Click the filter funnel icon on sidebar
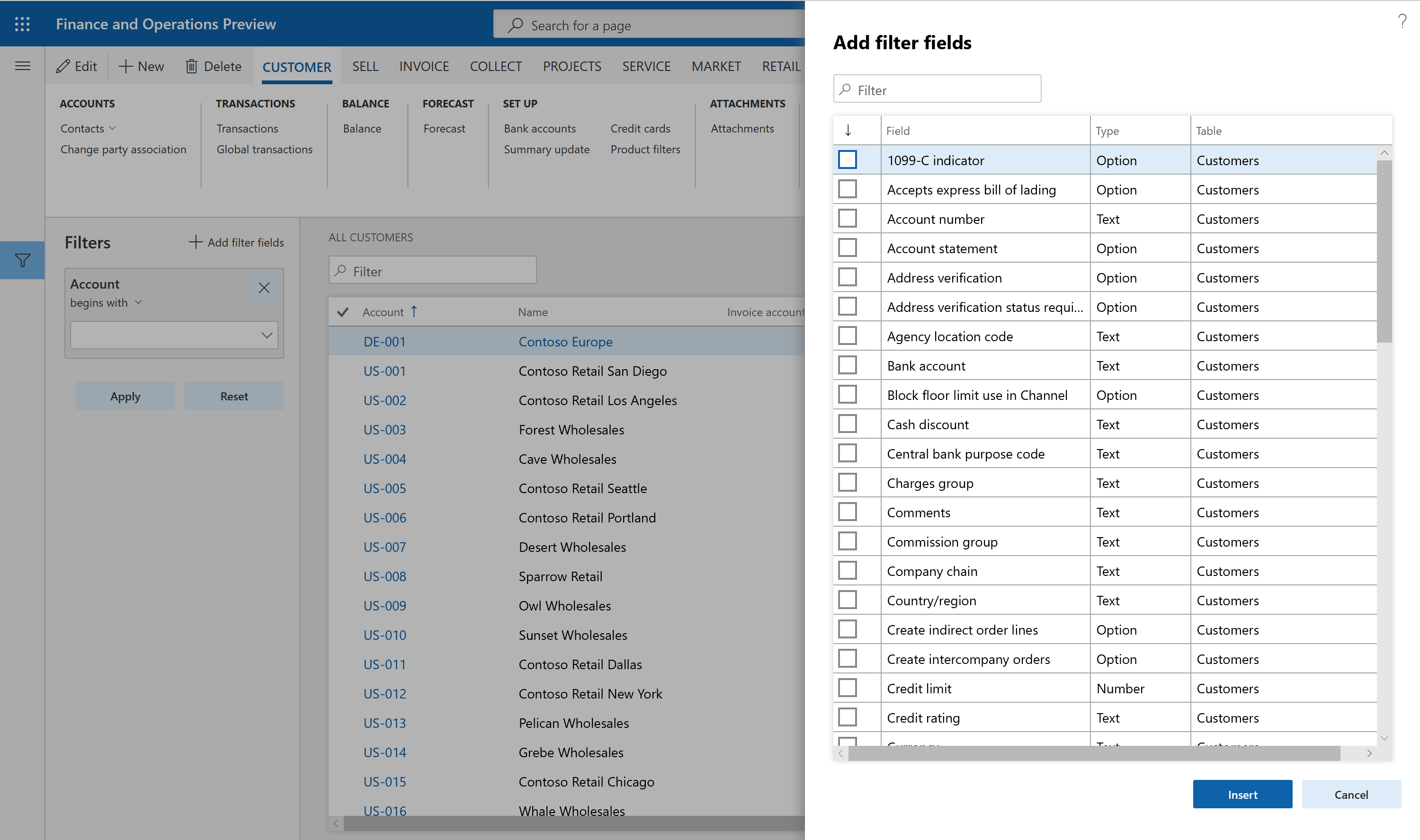This screenshot has height=840, width=1420. (21, 261)
